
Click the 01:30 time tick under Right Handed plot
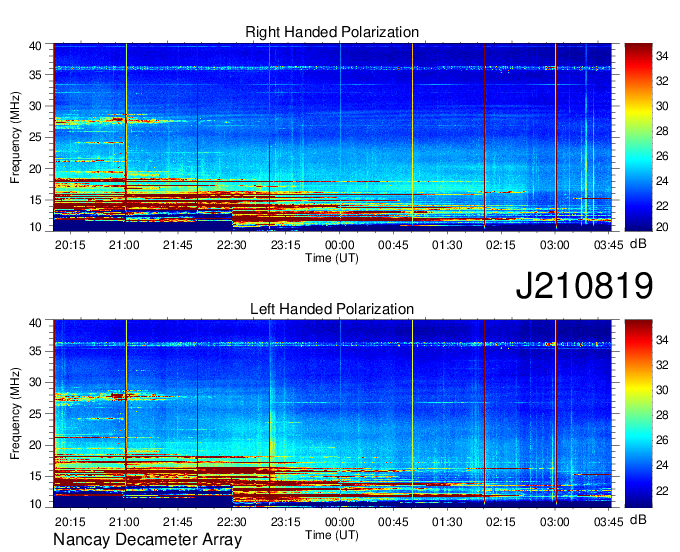point(447,245)
